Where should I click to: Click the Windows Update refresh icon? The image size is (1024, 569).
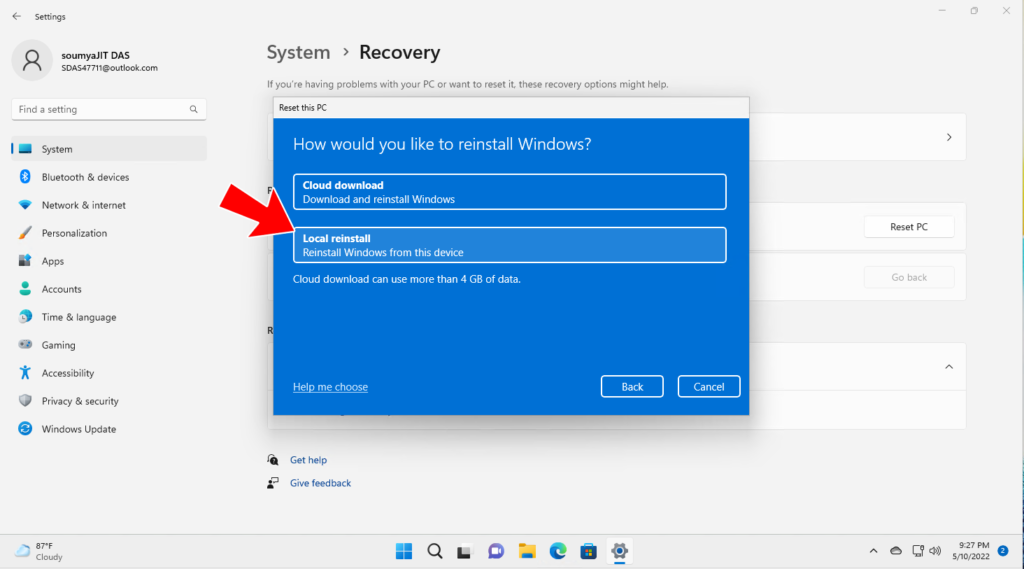[25, 429]
